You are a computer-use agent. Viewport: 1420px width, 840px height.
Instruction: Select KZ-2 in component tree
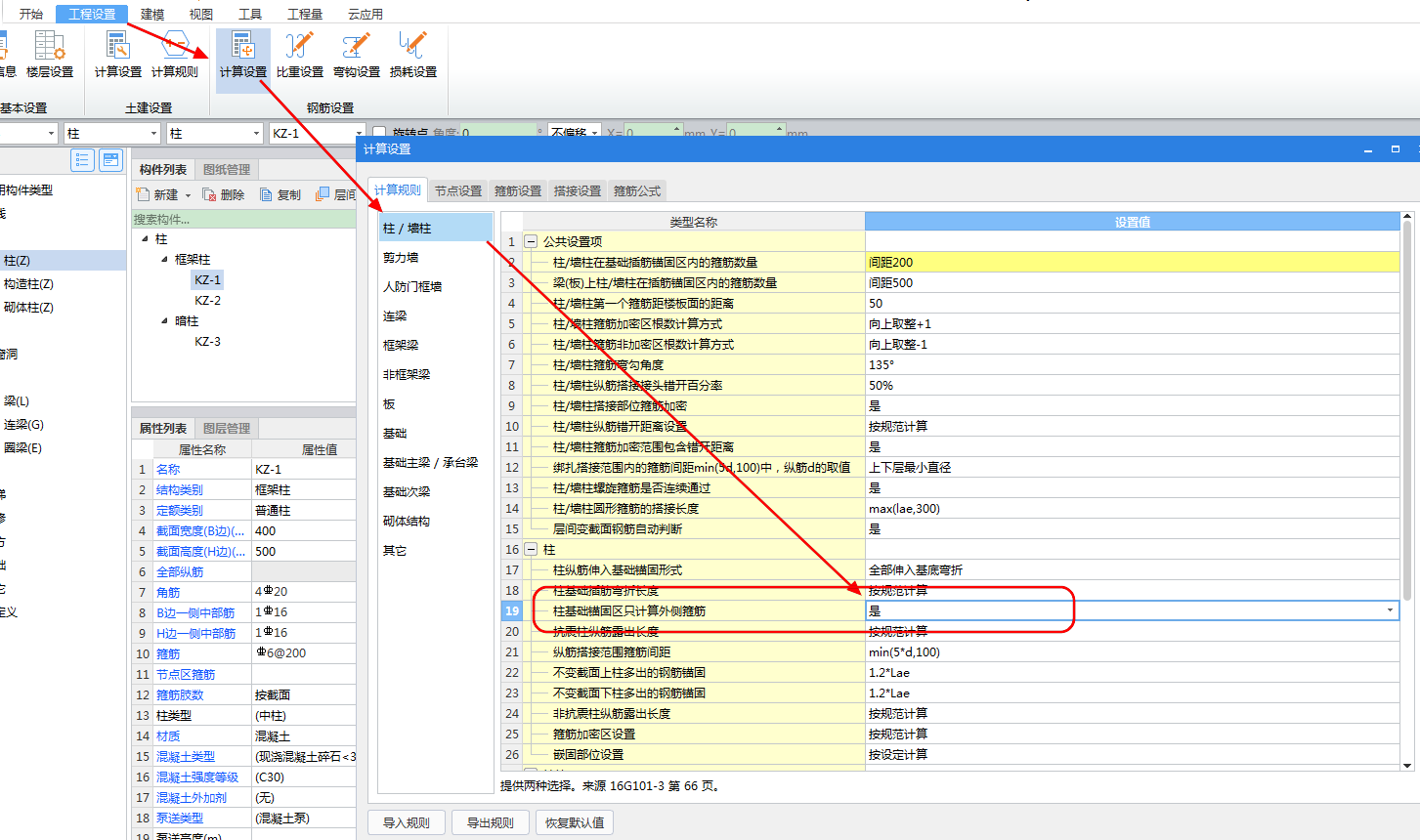tap(208, 301)
